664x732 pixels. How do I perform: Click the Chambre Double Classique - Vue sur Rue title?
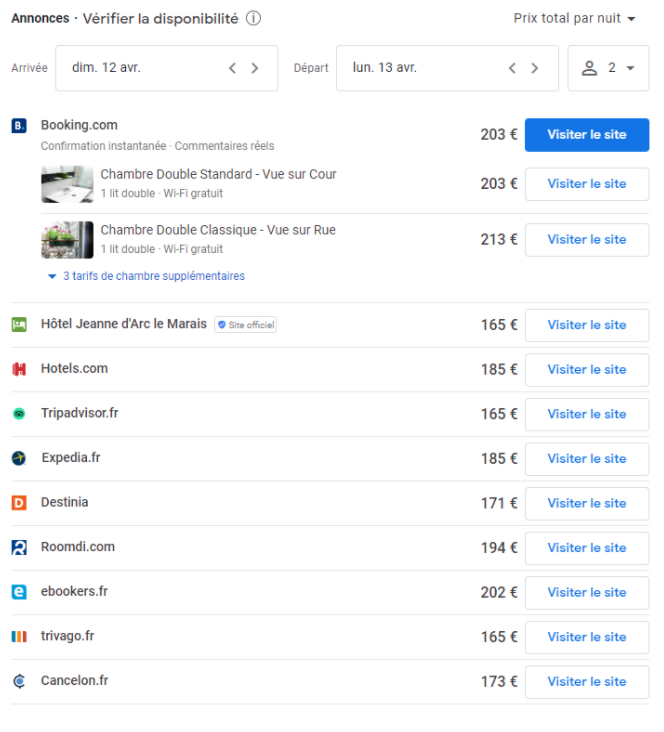(x=218, y=230)
